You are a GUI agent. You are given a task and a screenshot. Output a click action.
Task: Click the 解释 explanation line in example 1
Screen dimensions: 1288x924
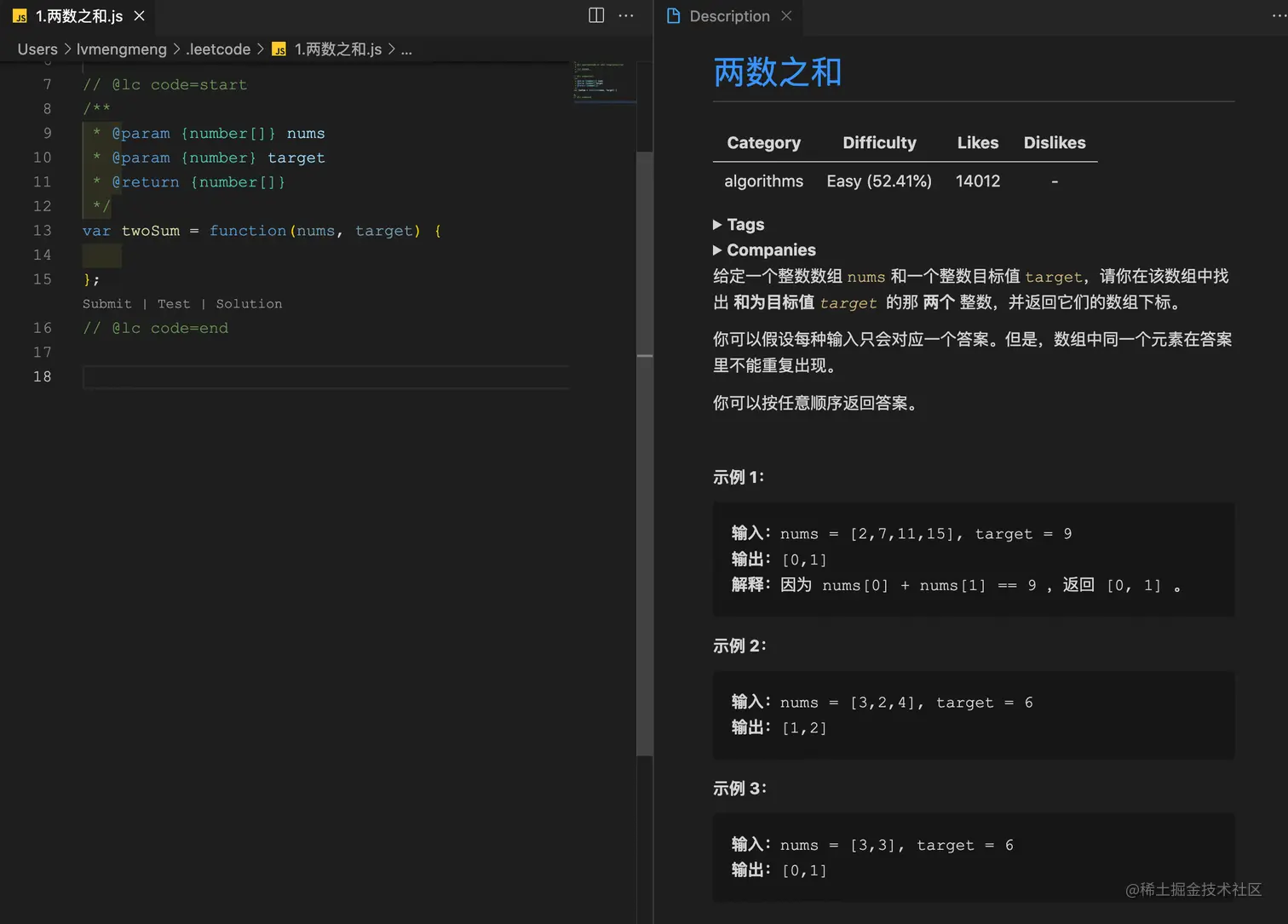[957, 585]
